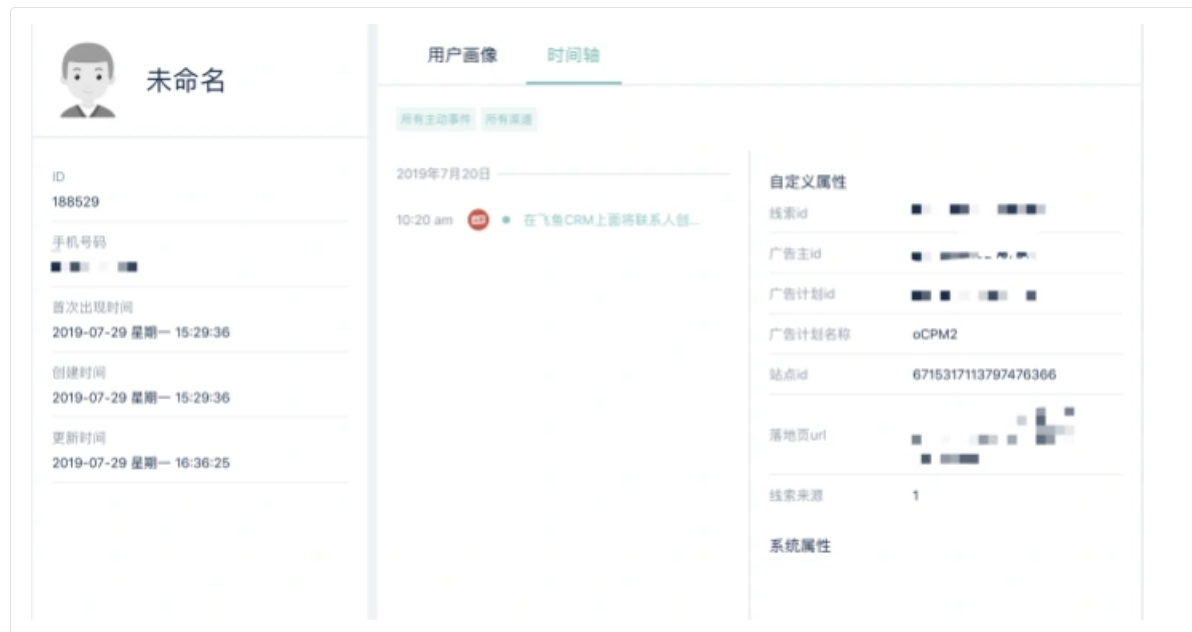The width and height of the screenshot is (1192, 632).
Task: Click the gray-haired user avatar image
Action: [x=87, y=80]
